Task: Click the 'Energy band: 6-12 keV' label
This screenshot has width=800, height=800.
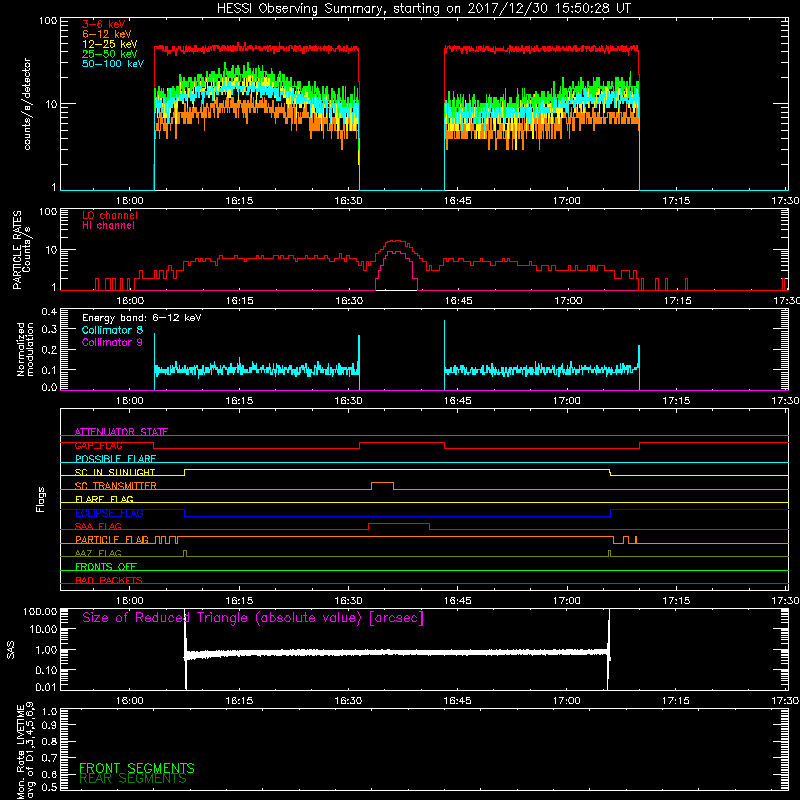Action: coord(141,318)
